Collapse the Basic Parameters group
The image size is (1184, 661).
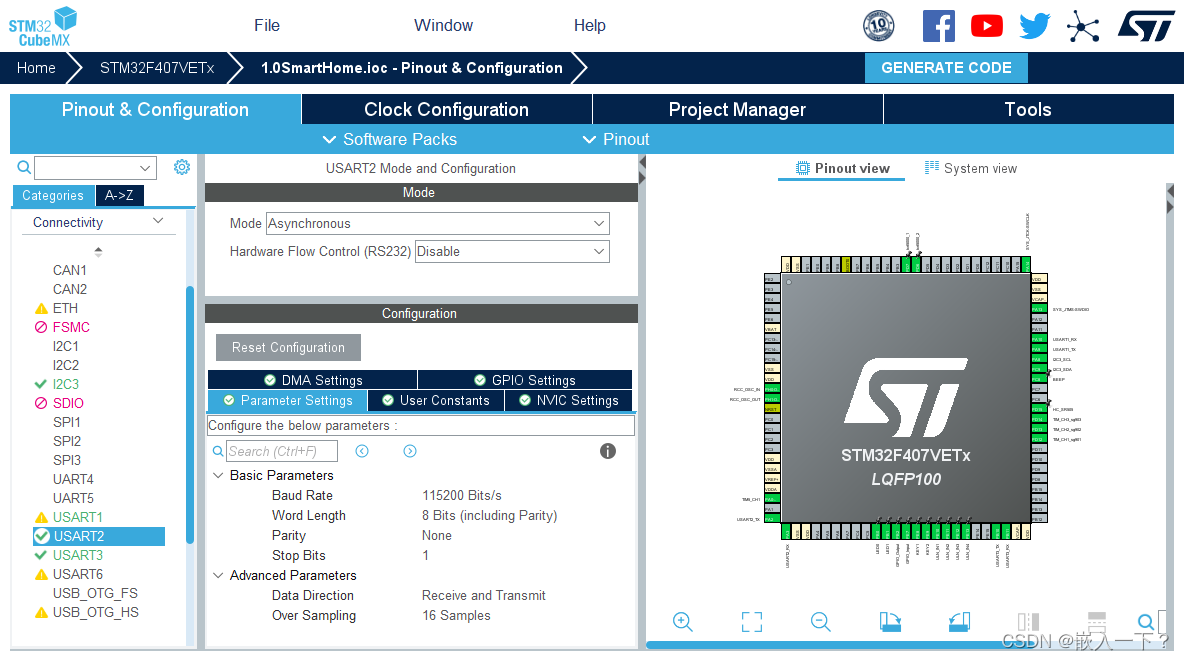pos(218,475)
